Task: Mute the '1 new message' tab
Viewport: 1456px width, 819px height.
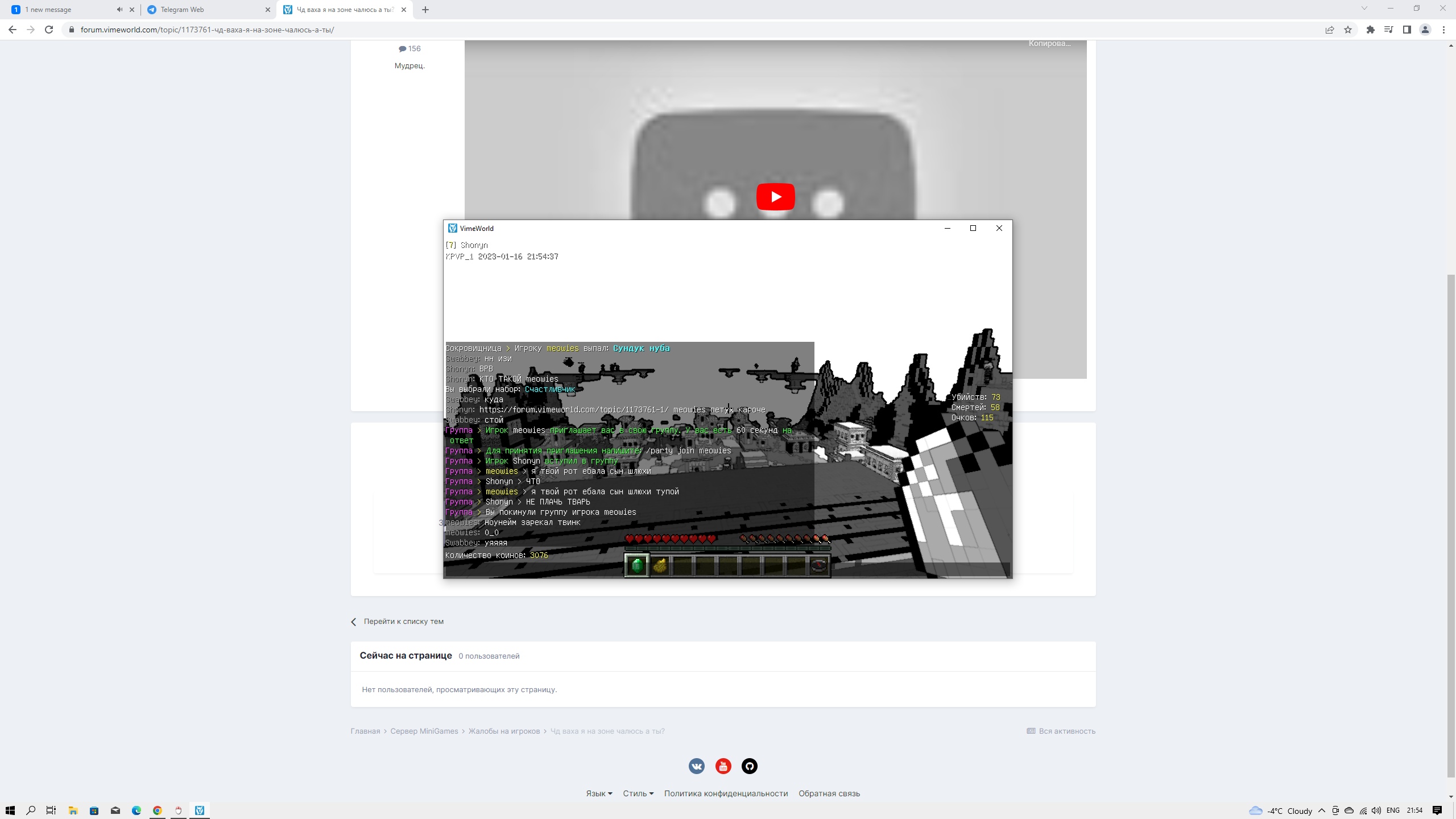Action: (x=119, y=10)
